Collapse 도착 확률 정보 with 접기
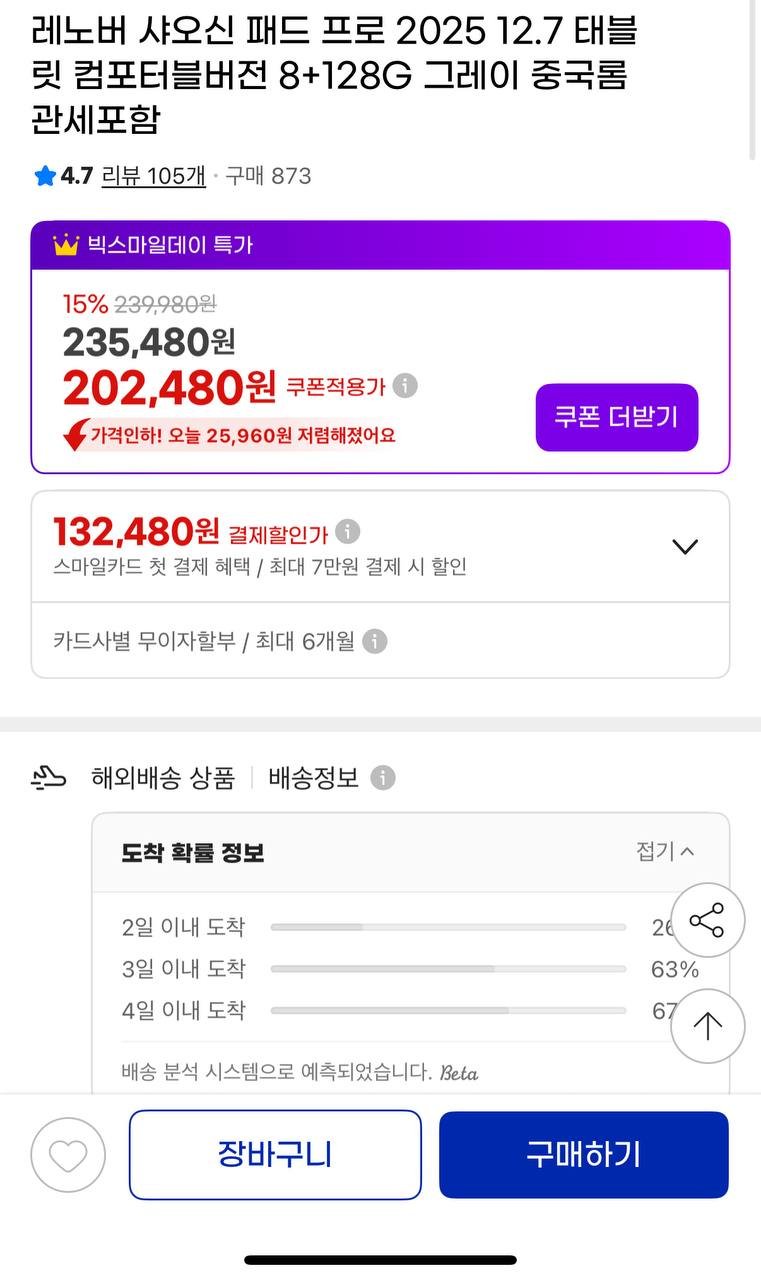The image size is (761, 1280). (x=665, y=852)
